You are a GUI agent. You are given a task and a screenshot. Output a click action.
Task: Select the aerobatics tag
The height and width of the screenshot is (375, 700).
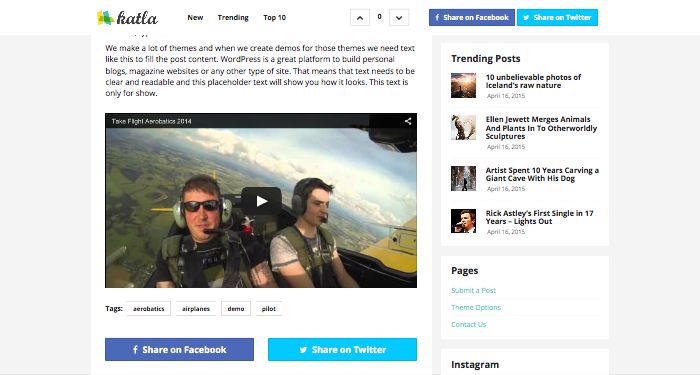tap(149, 308)
